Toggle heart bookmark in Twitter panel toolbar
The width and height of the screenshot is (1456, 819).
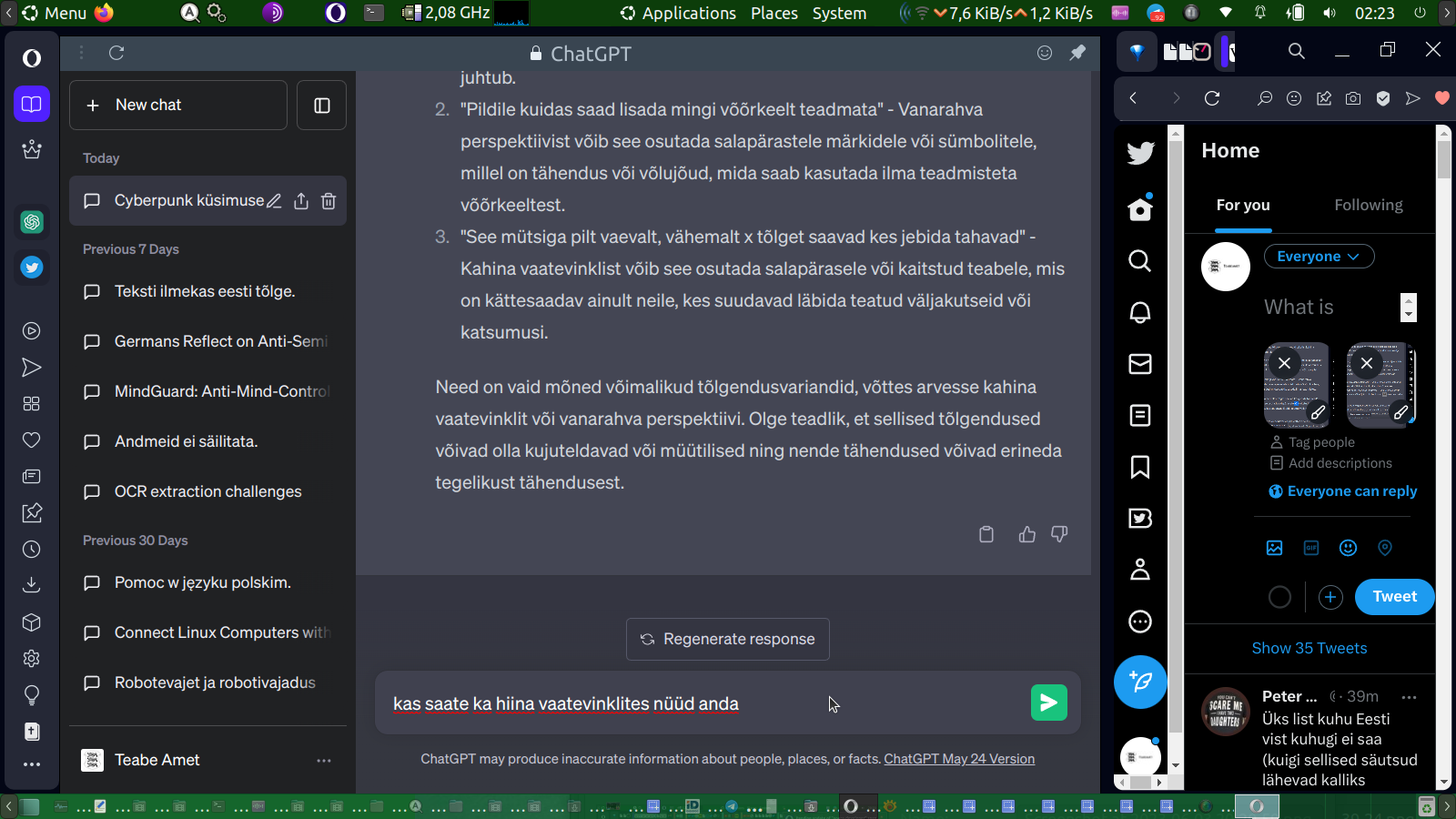click(x=1442, y=98)
